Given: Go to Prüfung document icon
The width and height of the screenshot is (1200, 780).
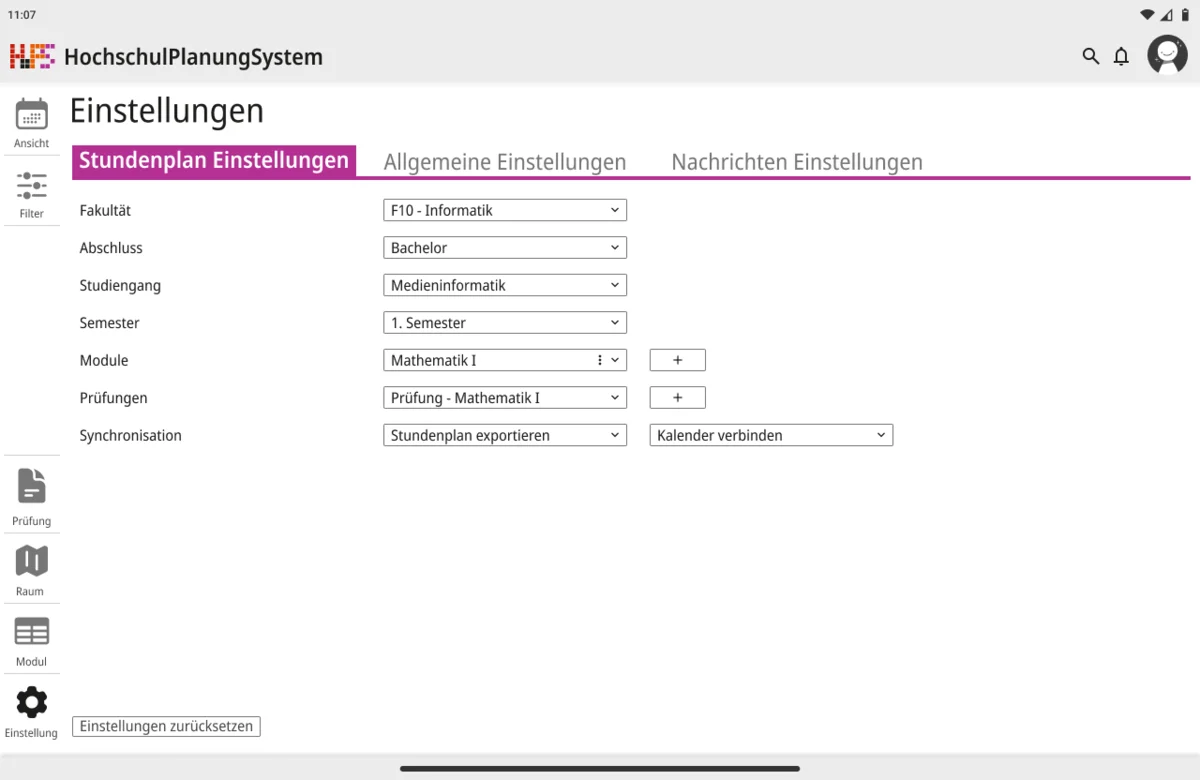Looking at the screenshot, I should [32, 487].
